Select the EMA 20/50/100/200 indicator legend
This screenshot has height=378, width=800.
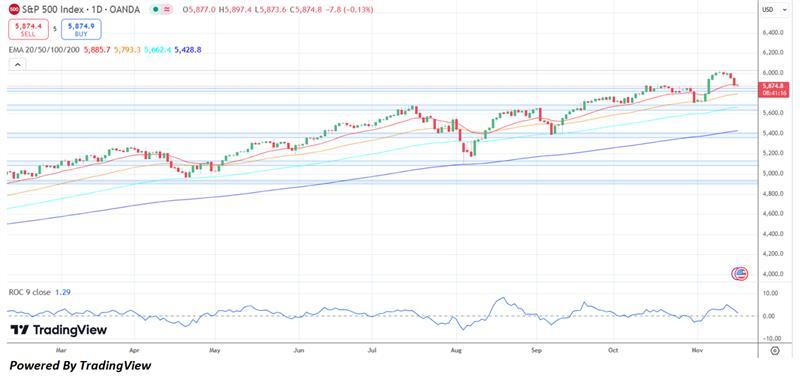click(44, 50)
